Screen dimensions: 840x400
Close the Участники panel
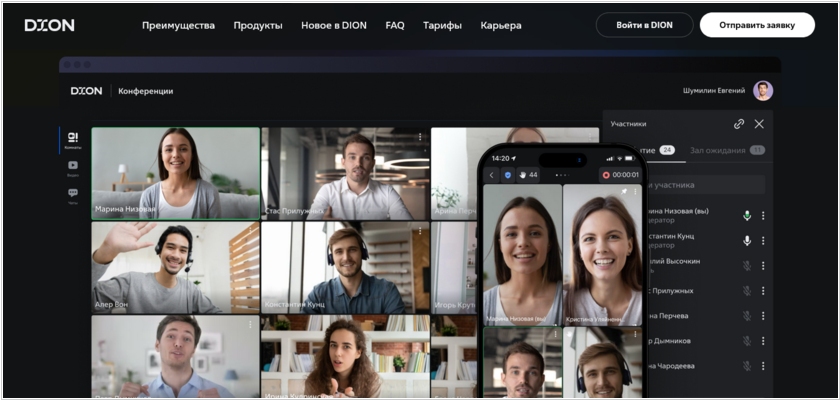click(759, 124)
